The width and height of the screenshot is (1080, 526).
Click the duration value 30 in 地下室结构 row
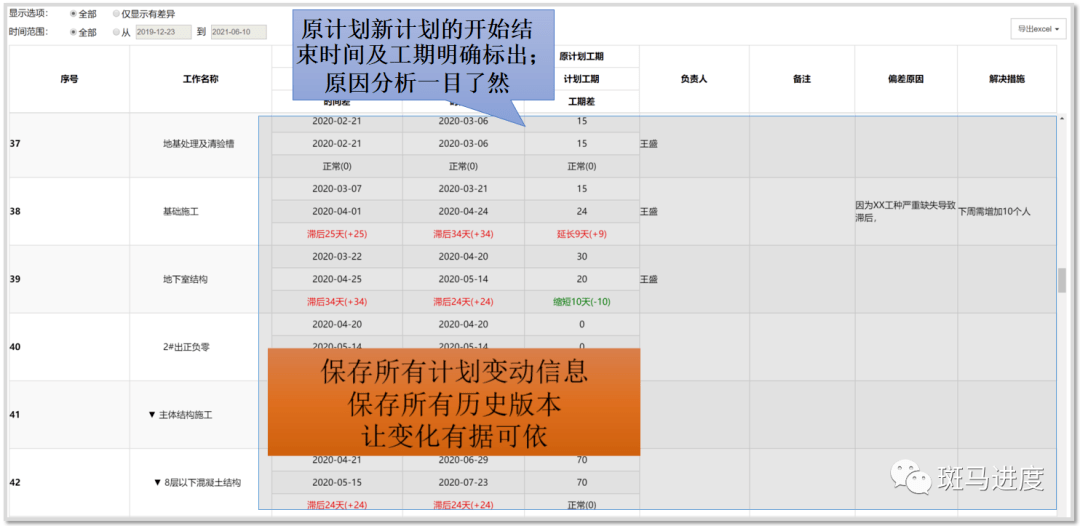pos(581,256)
